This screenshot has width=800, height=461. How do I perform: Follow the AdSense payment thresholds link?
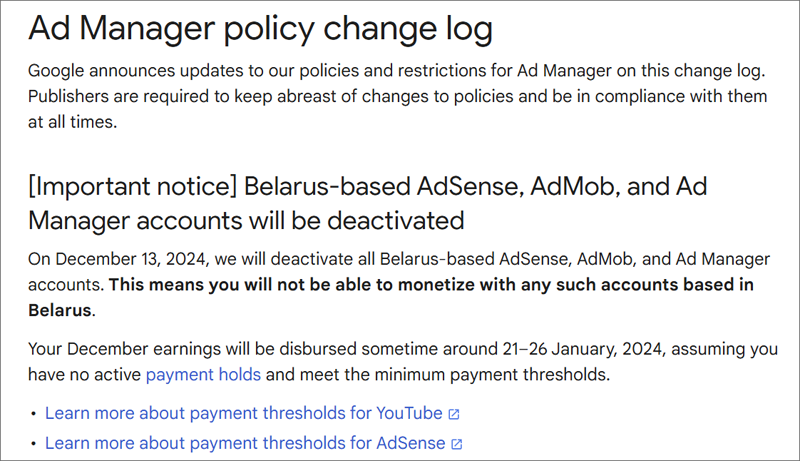coord(245,443)
